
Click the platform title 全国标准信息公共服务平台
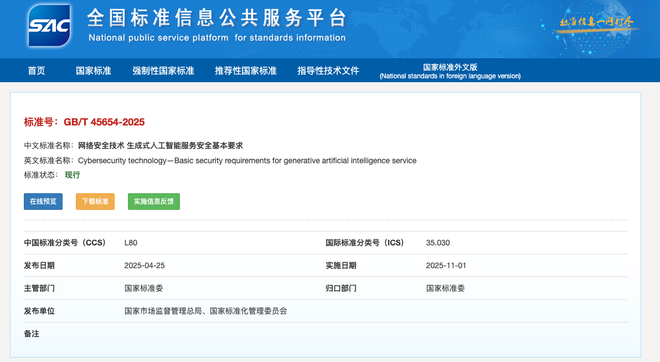(217, 18)
